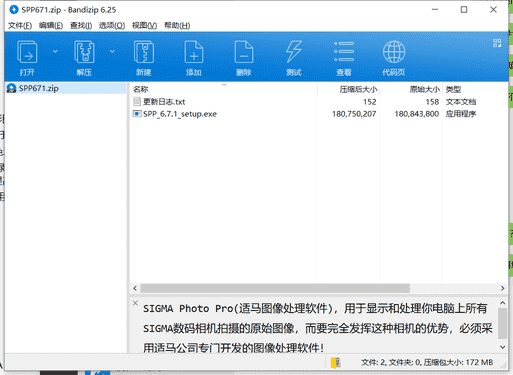Open the Find (查找) menu
Image resolution: width=513 pixels, height=375 pixels.
click(81, 26)
